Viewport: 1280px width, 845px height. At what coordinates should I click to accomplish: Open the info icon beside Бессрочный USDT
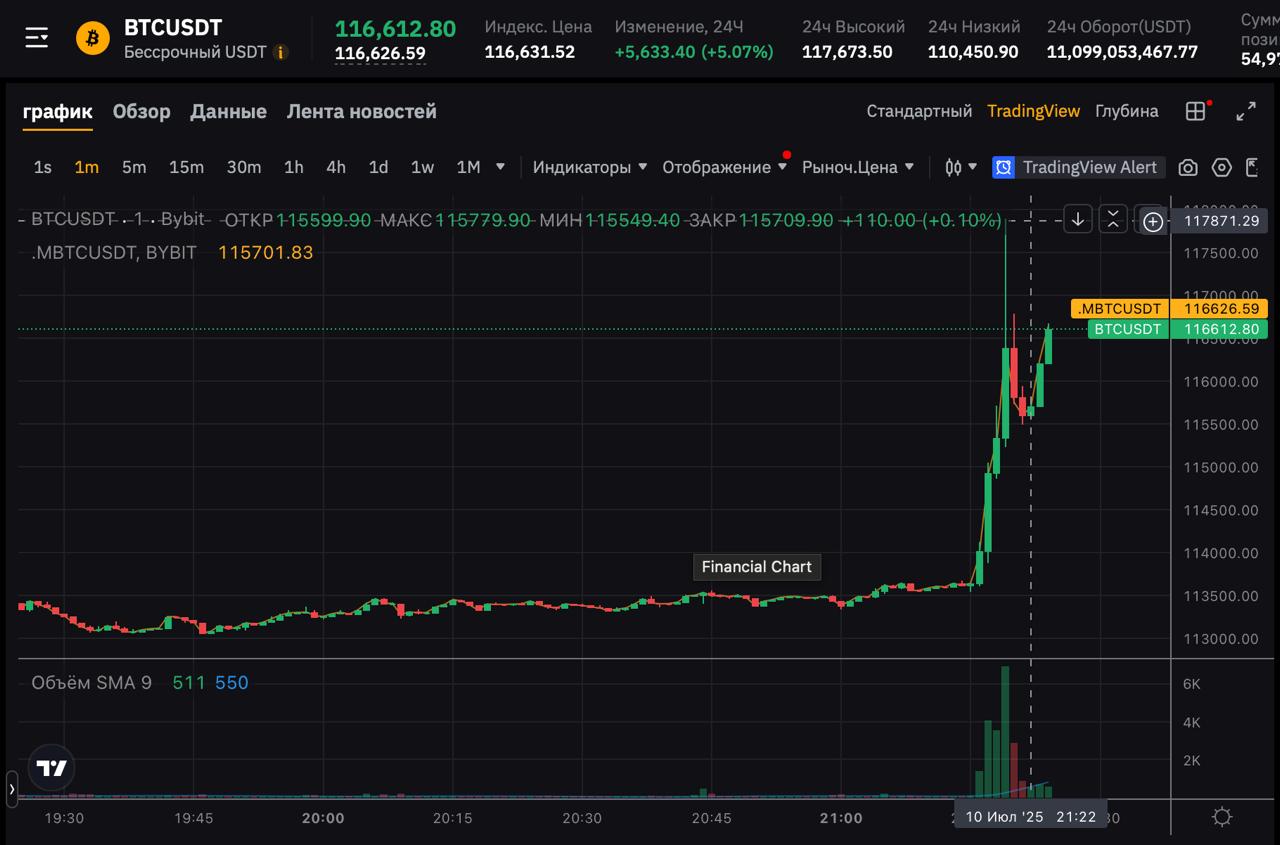click(281, 52)
